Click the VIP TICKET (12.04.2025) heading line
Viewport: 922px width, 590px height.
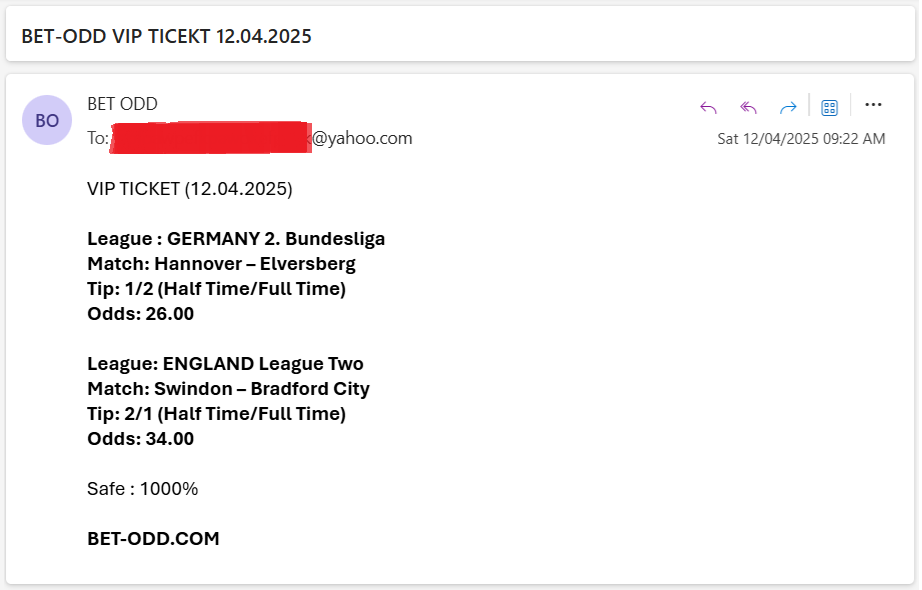tap(189, 189)
